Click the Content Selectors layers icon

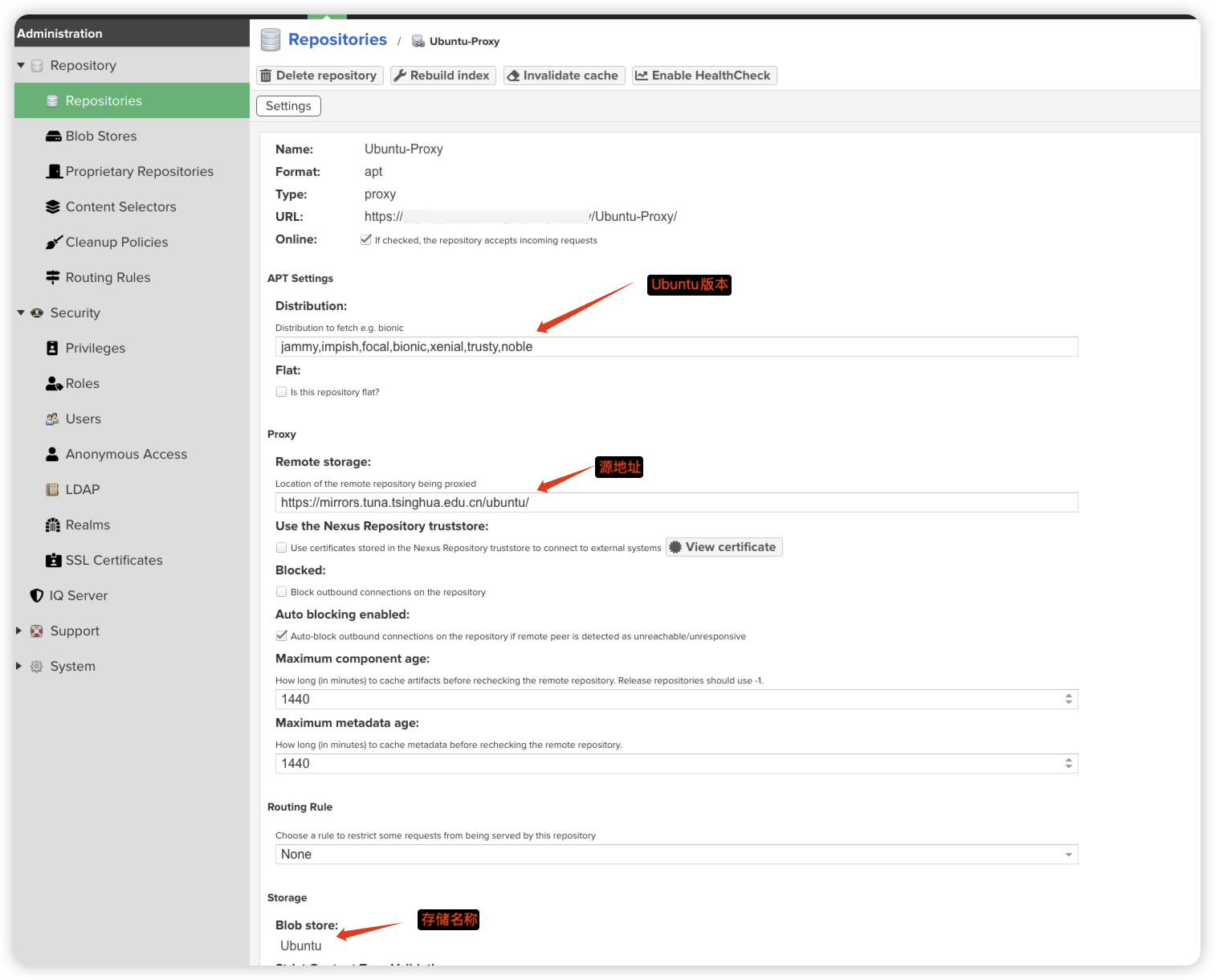point(53,207)
